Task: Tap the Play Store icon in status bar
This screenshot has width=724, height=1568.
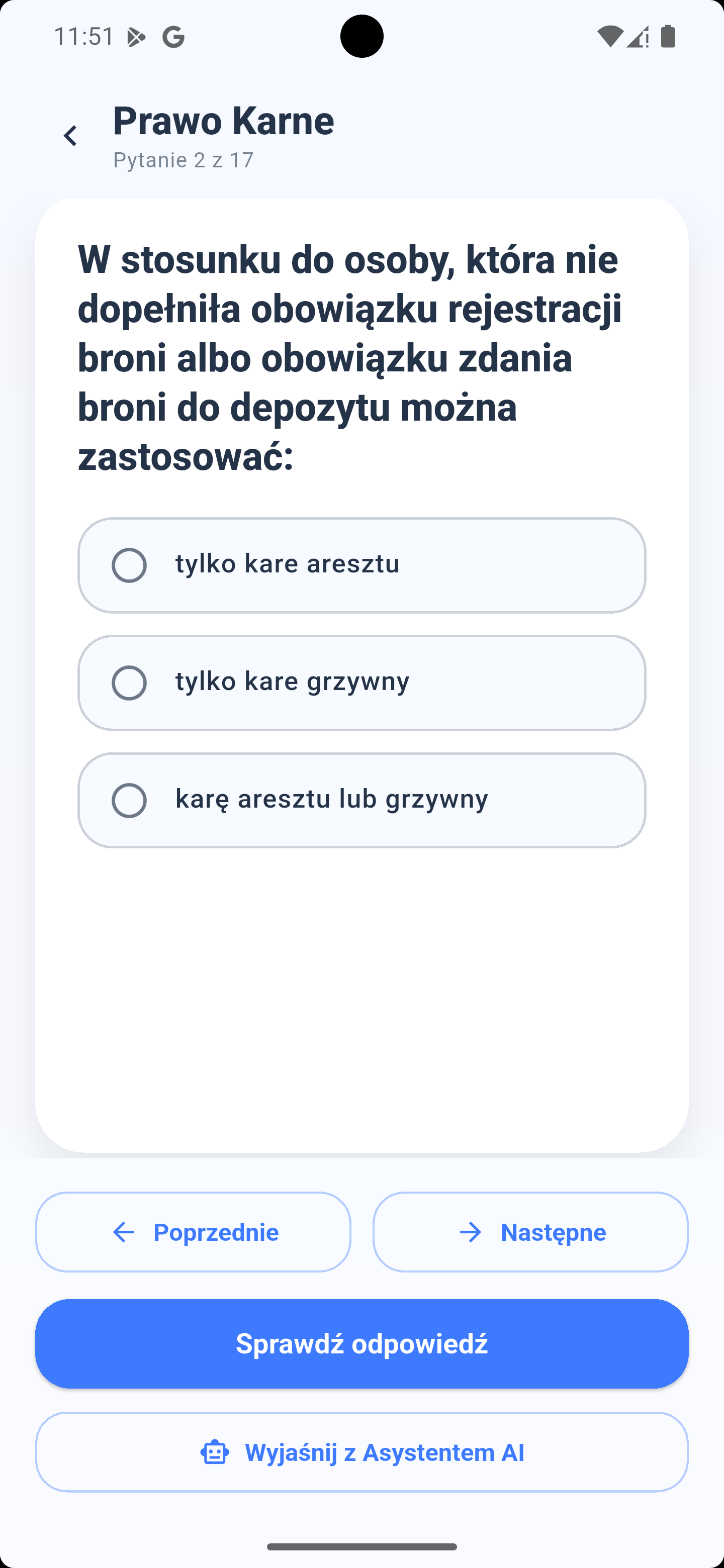Action: [x=136, y=37]
